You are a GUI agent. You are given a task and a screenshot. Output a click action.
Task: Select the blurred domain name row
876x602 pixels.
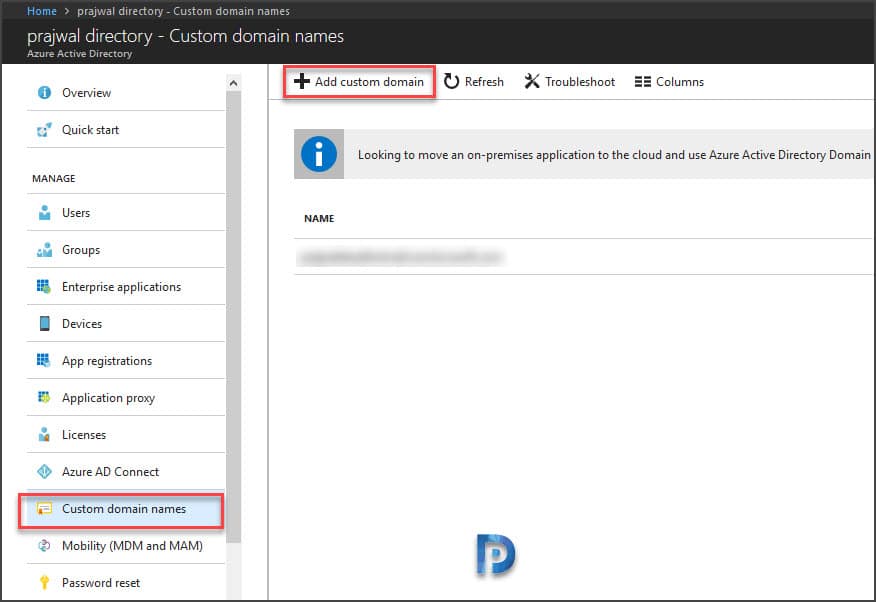tap(583, 257)
